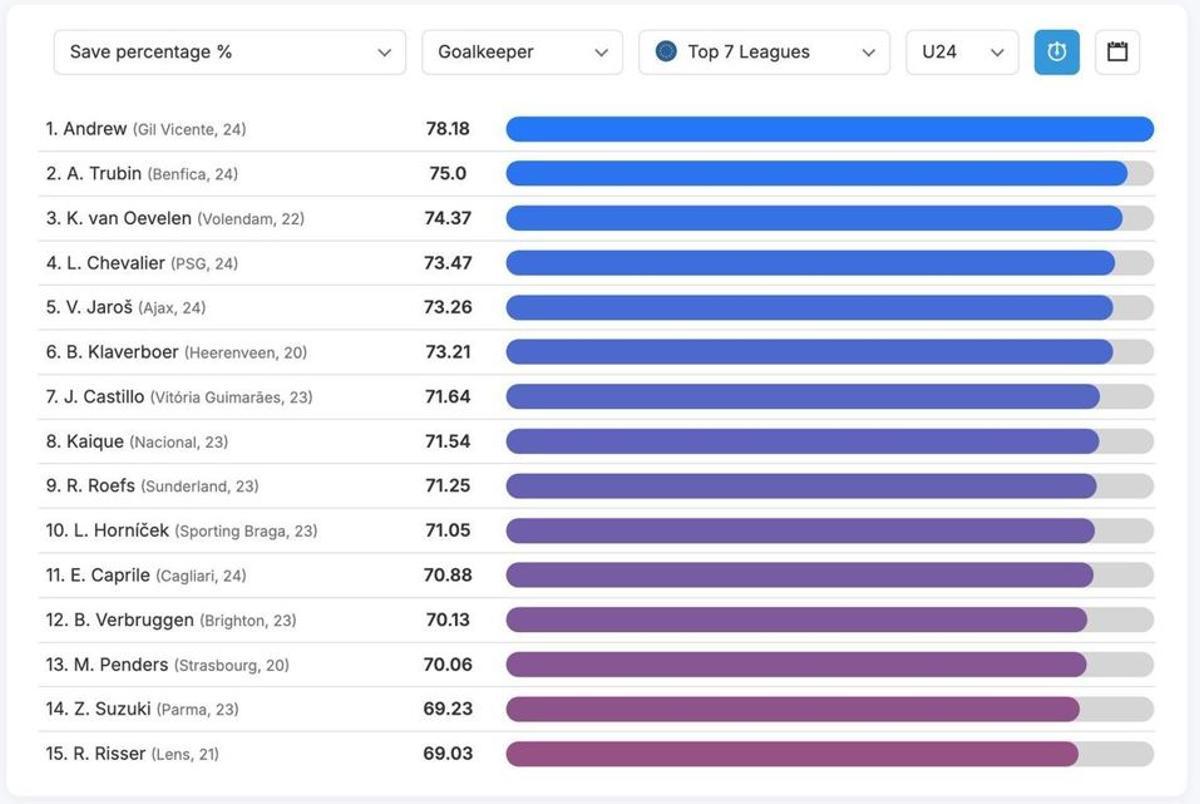The height and width of the screenshot is (804, 1200).
Task: Click Kaique of Nacional name
Action: pyautogui.click(x=137, y=441)
